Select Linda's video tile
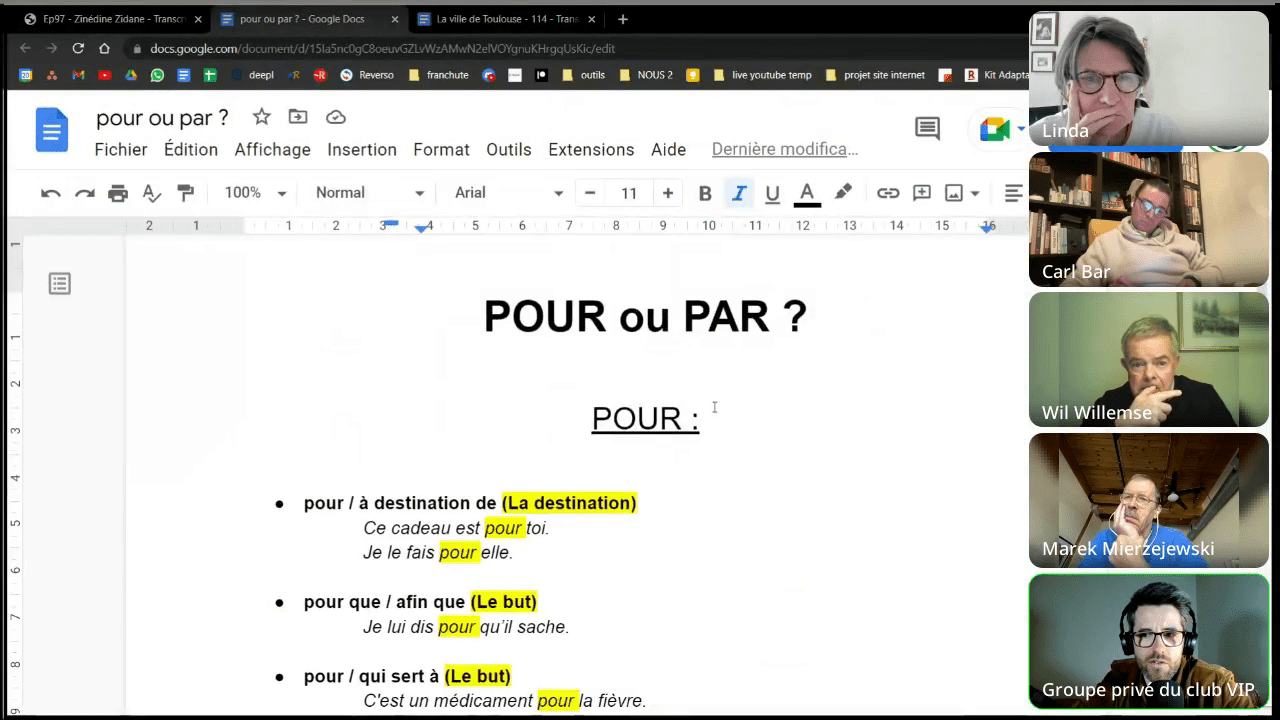Image resolution: width=1280 pixels, height=720 pixels. (1148, 80)
